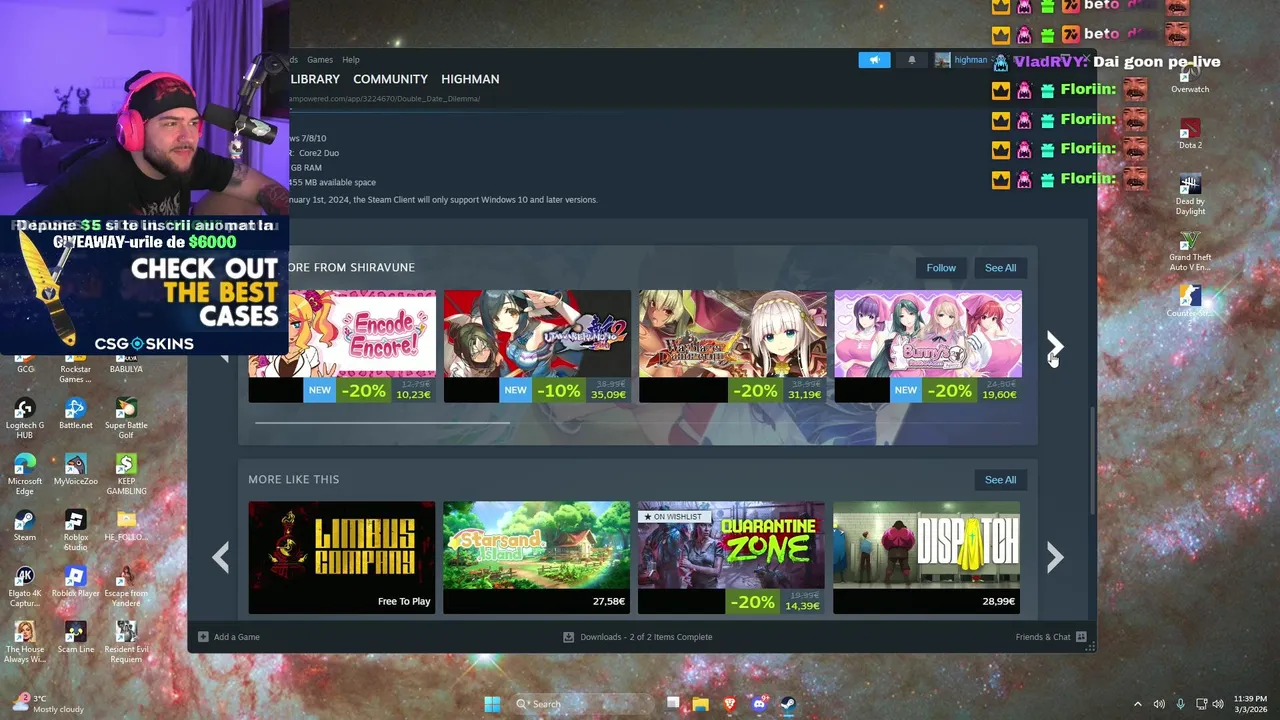
Task: Open the highman profile avatar
Action: [x=942, y=60]
